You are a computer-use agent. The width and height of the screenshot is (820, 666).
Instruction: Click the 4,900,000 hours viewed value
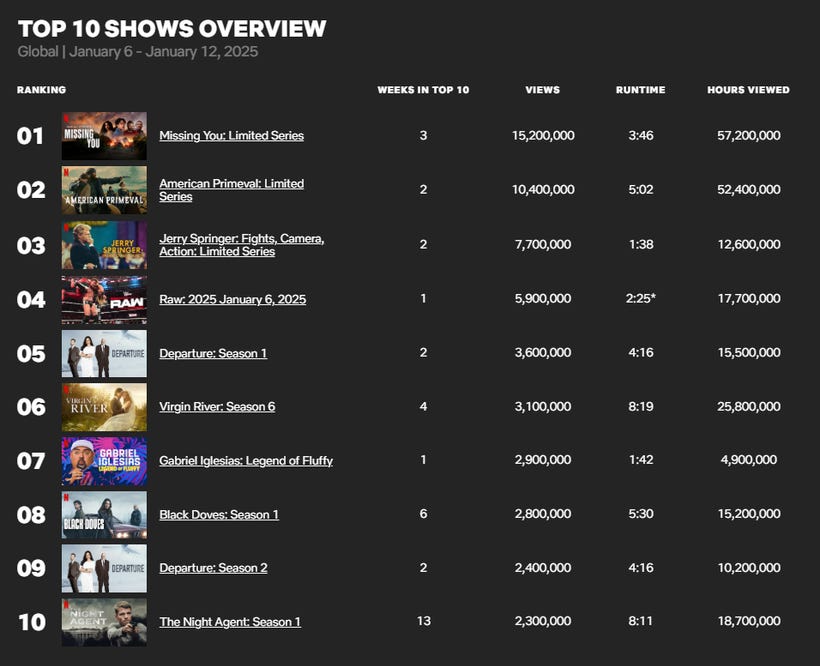click(x=749, y=460)
